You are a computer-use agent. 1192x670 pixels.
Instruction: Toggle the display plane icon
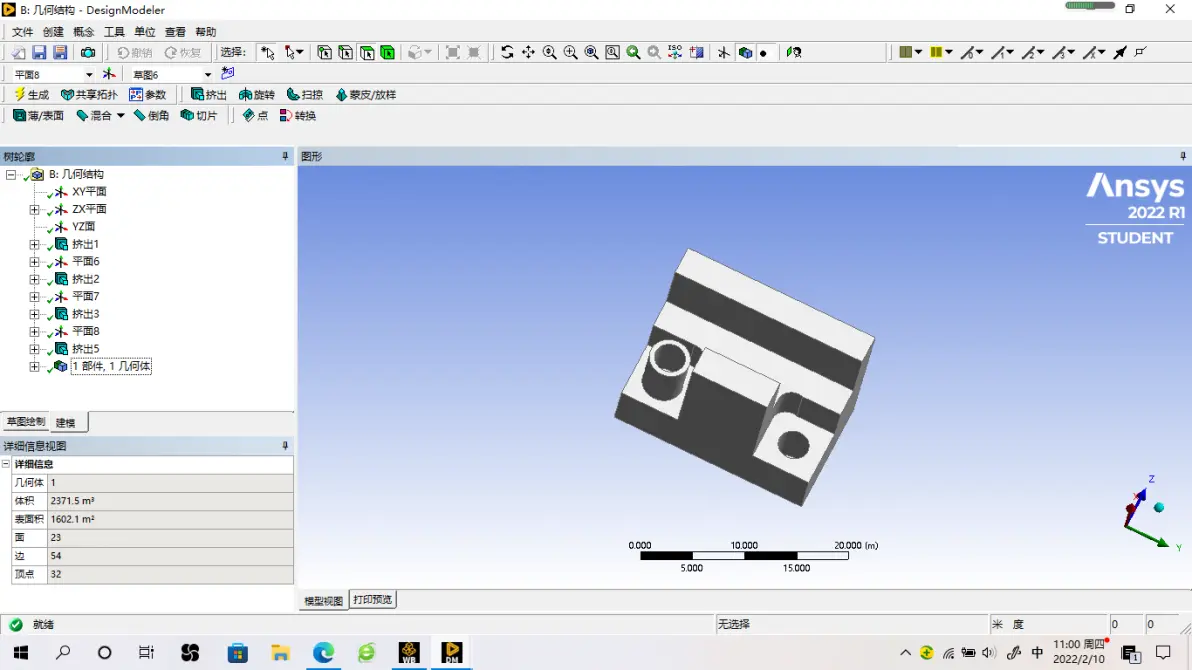[724, 52]
